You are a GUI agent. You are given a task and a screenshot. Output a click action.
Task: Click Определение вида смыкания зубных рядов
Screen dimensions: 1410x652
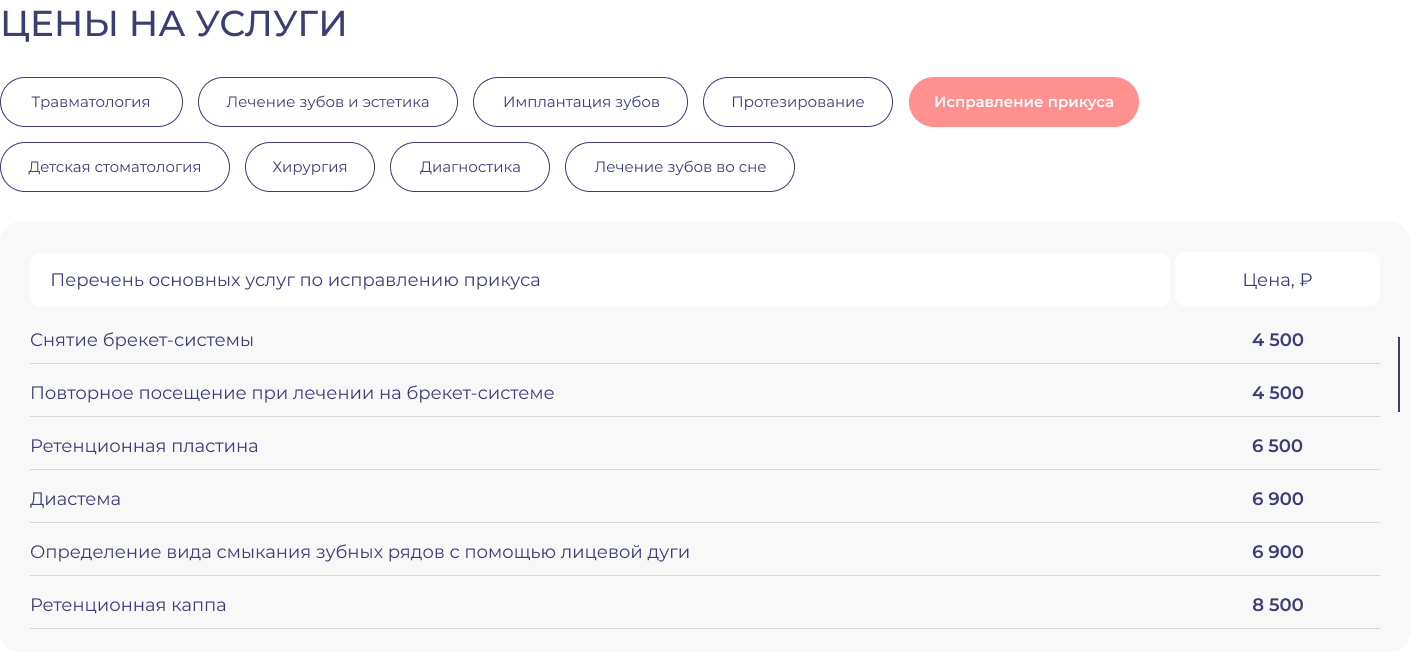tap(360, 552)
